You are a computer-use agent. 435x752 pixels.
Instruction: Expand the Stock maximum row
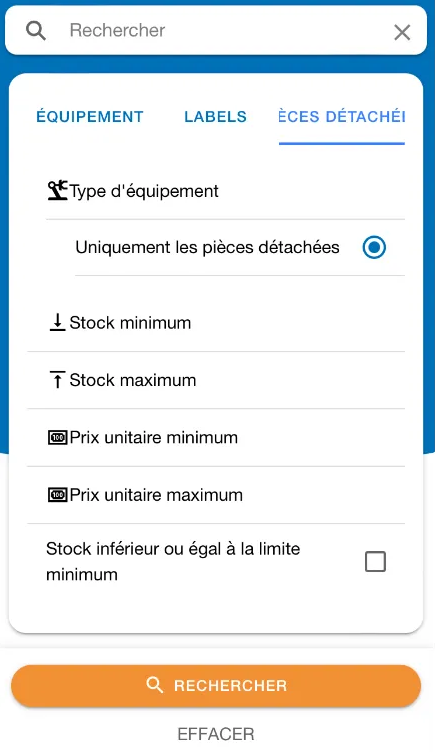[216, 380]
